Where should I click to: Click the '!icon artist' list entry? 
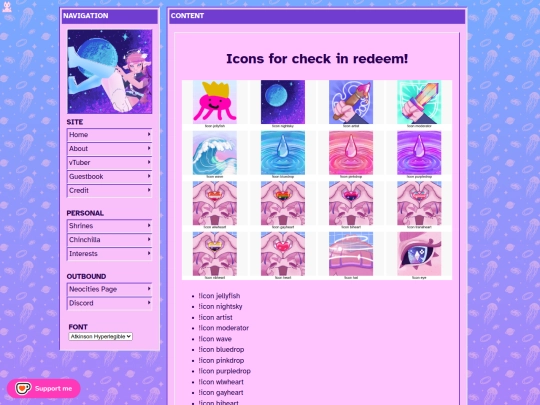click(215, 317)
